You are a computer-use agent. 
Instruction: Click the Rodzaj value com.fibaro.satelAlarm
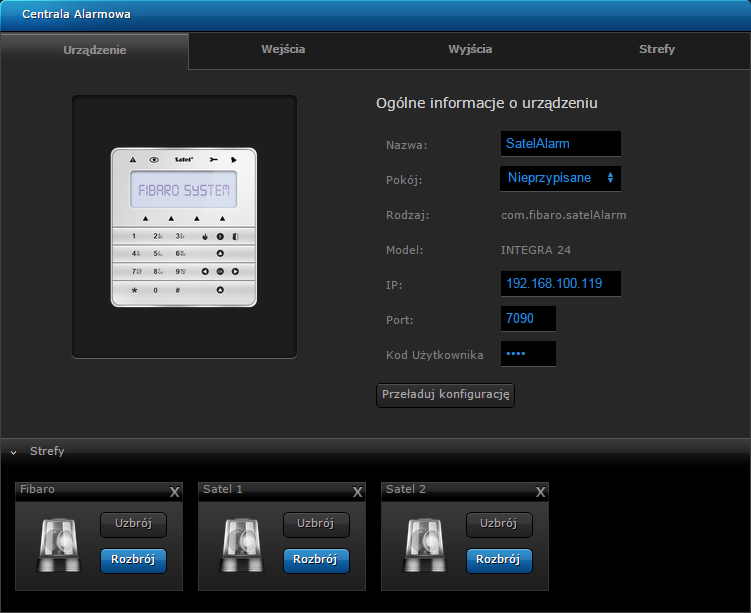coord(563,215)
